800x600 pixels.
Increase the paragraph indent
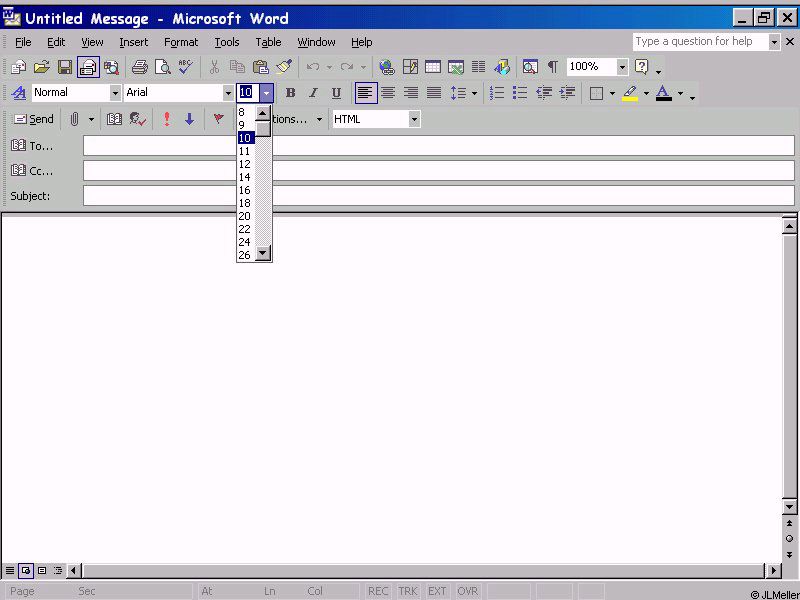click(x=567, y=93)
